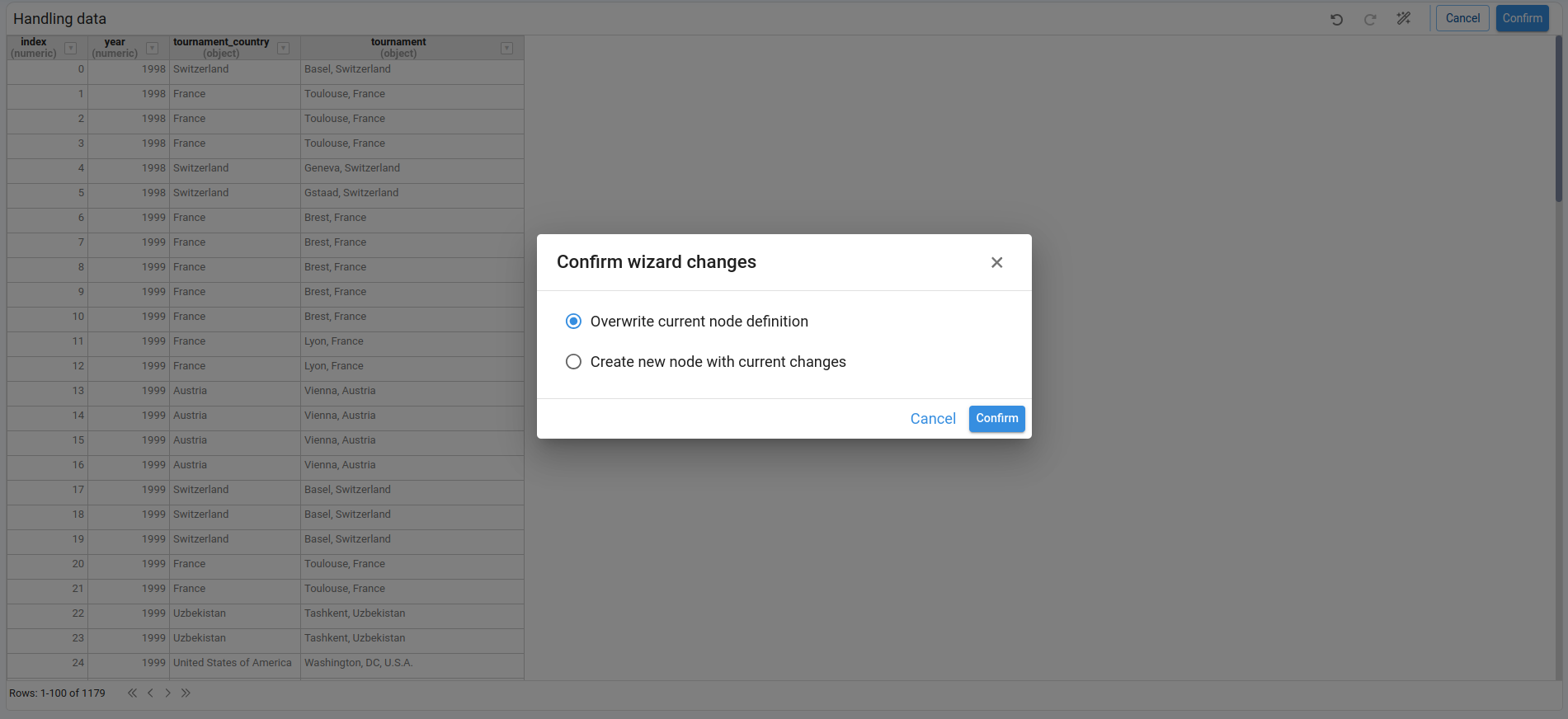Select Create new node with current changes
Image resolution: width=1568 pixels, height=719 pixels.
click(x=573, y=362)
